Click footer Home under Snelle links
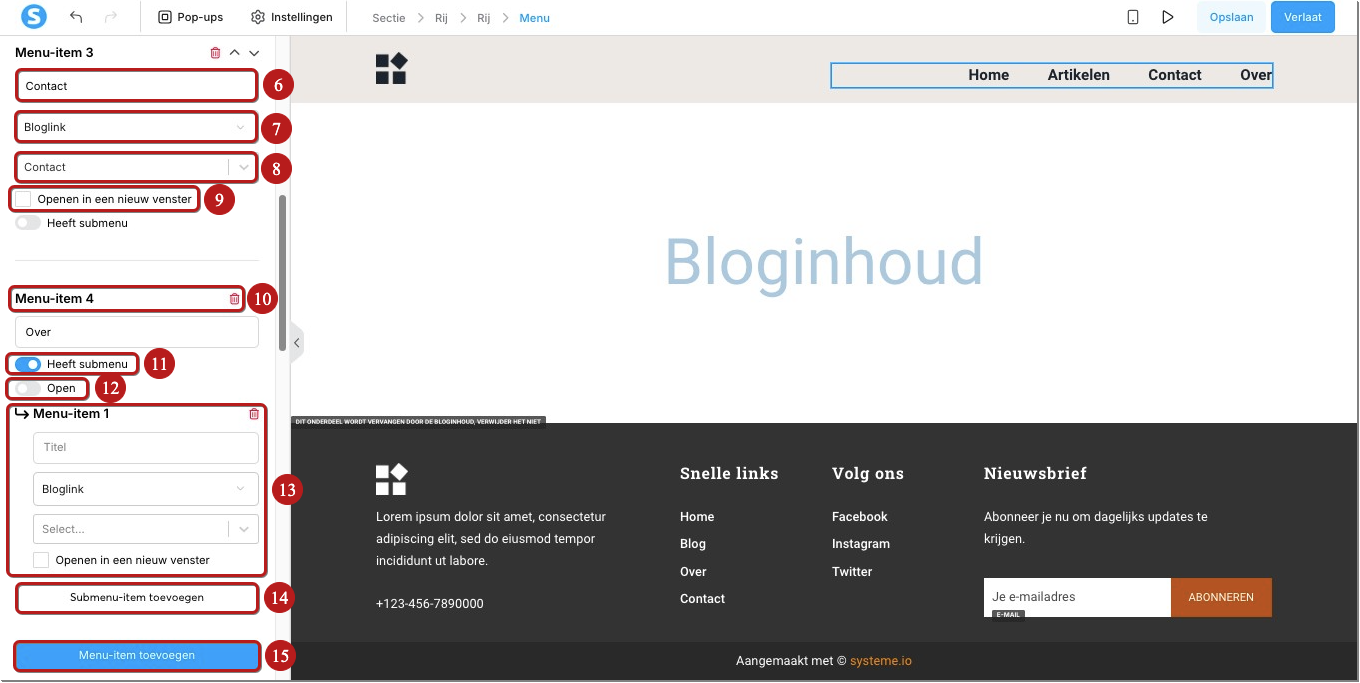 click(697, 517)
